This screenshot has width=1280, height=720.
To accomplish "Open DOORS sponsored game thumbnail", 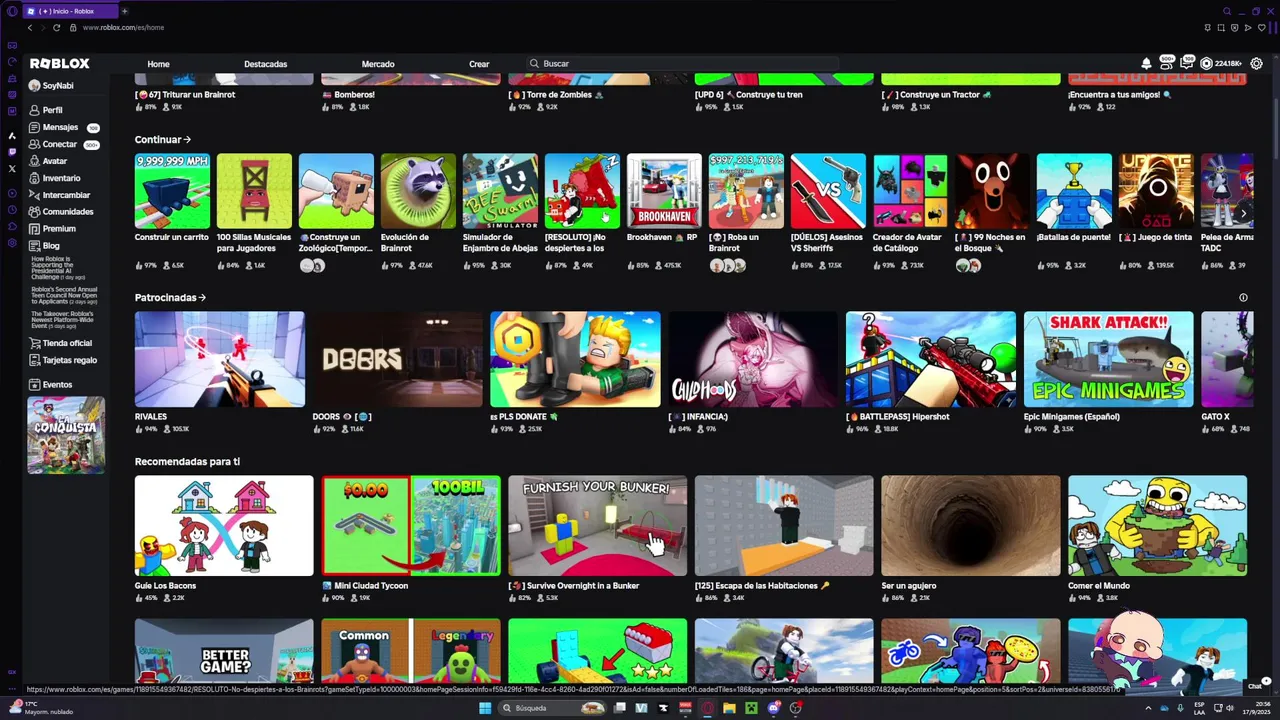I will (x=397, y=359).
